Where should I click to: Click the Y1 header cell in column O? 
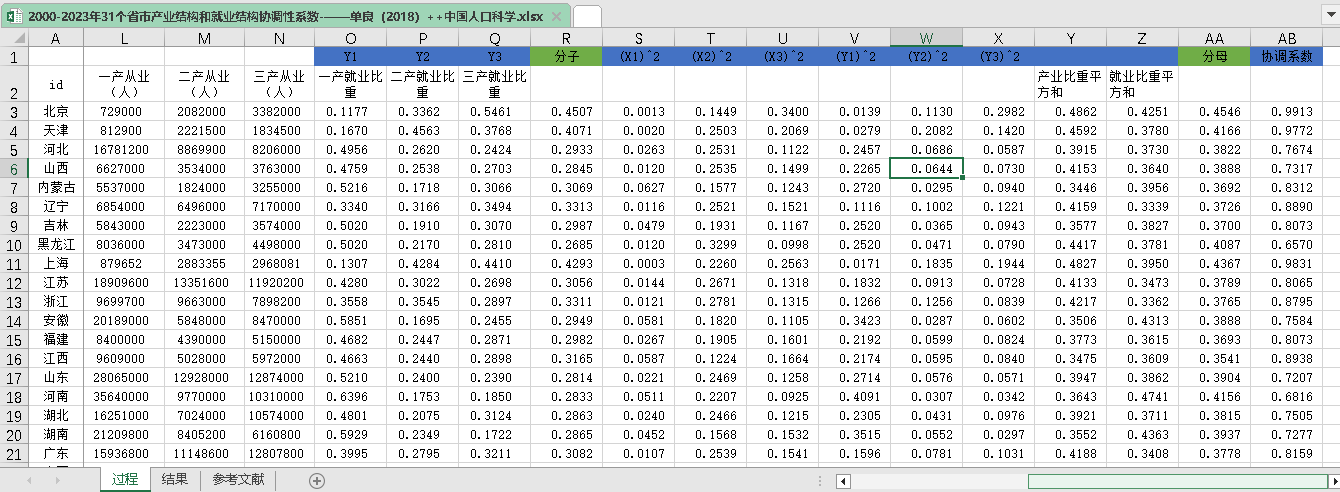click(351, 57)
